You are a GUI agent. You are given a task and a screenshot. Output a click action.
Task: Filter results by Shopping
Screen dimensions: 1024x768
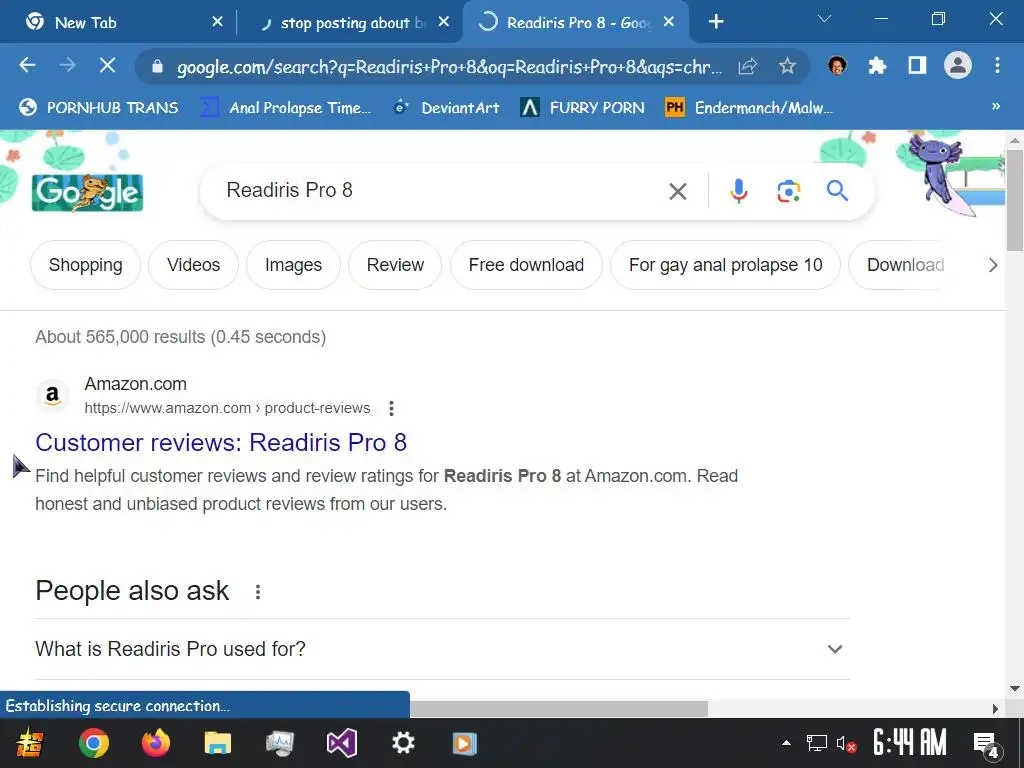[x=86, y=265]
